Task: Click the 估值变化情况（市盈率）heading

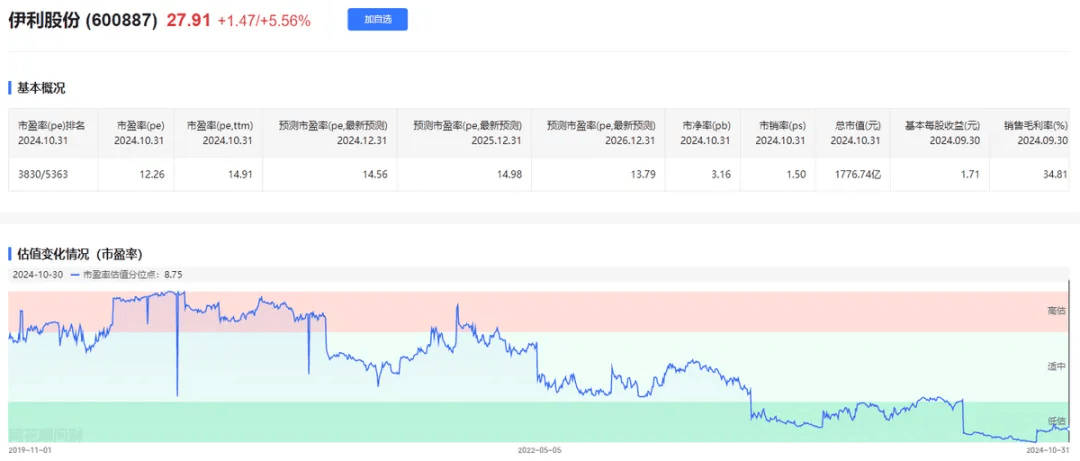Action: (x=79, y=253)
